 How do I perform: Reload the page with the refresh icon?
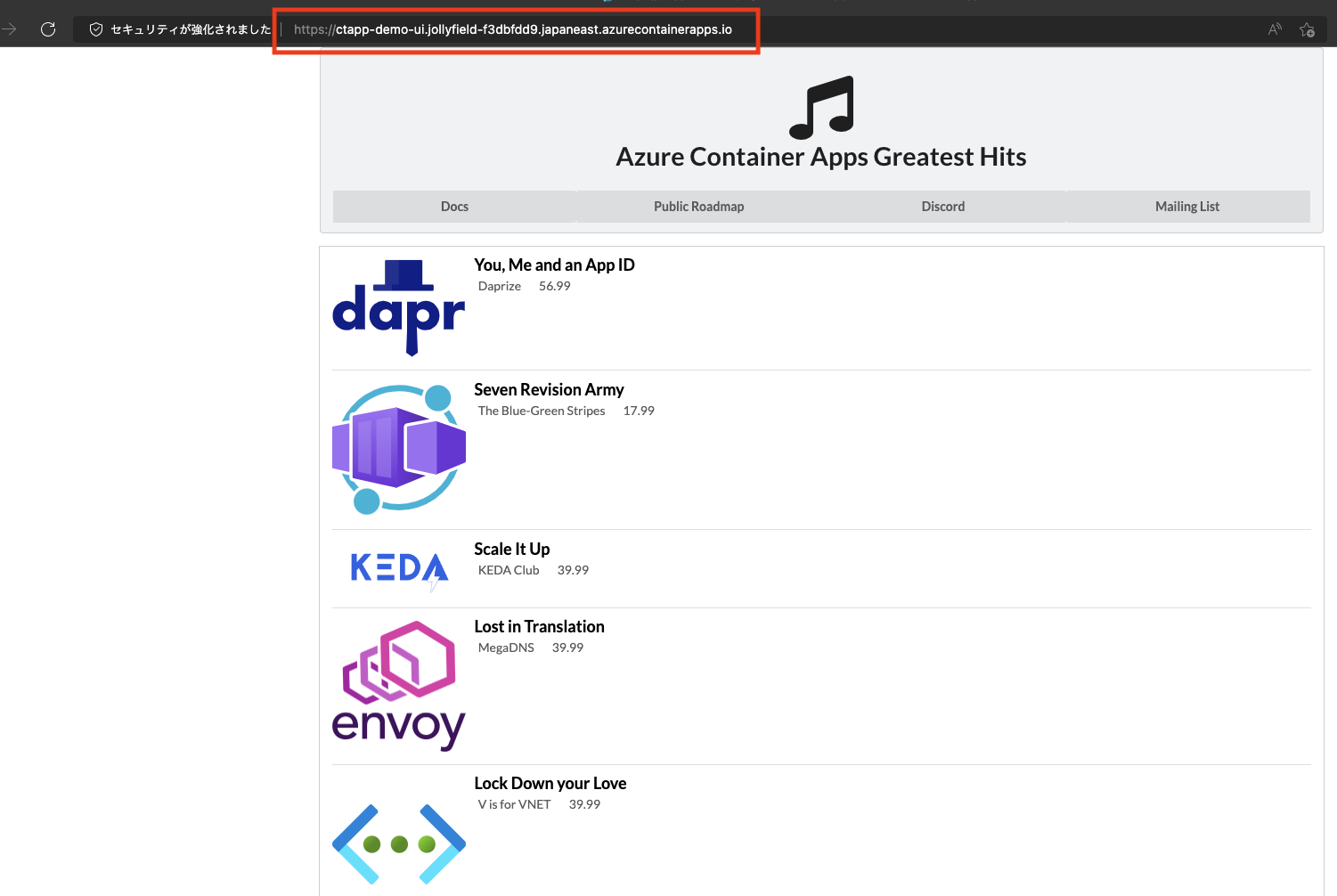tap(48, 29)
